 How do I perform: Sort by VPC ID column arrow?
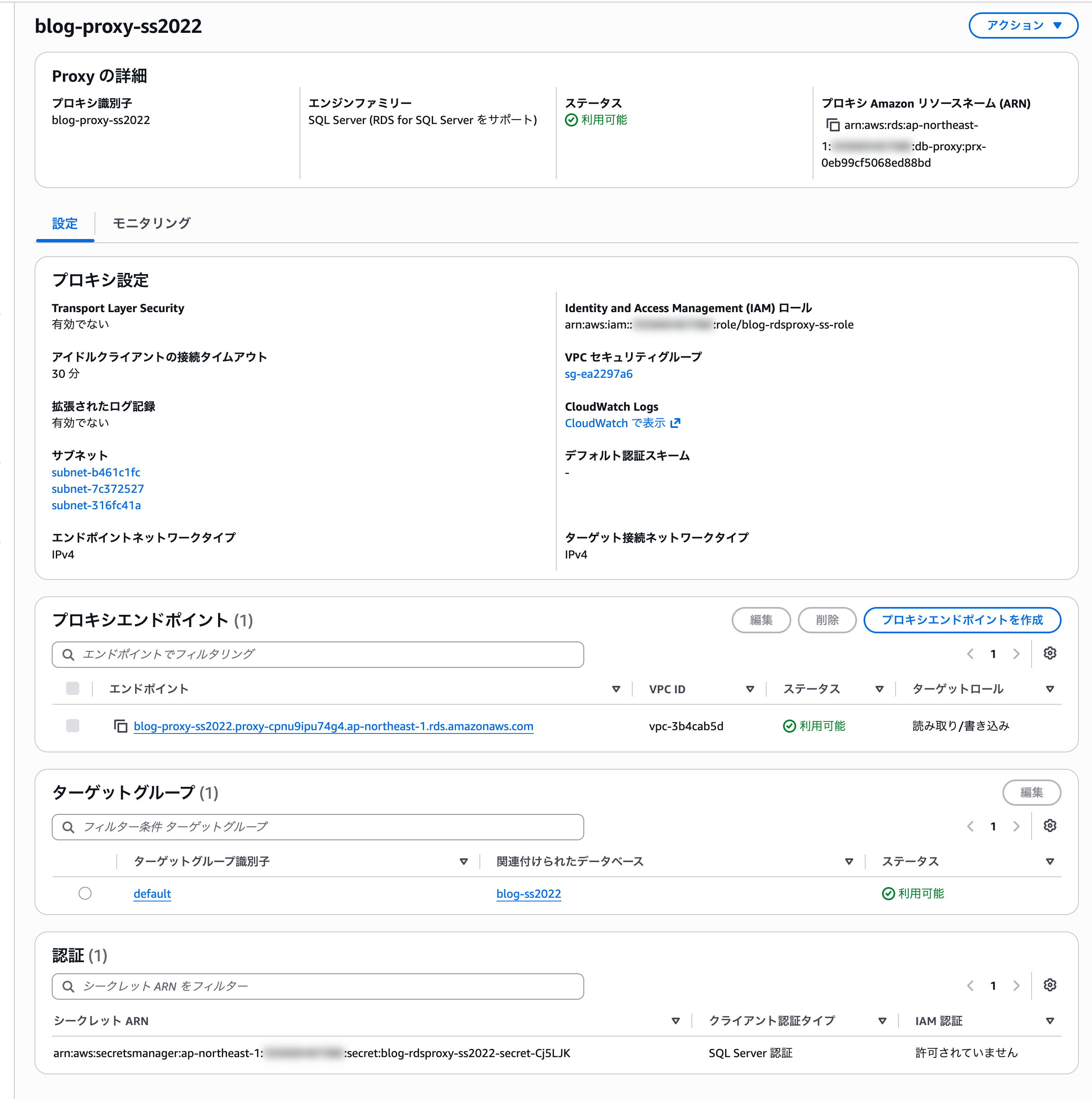tap(750, 690)
